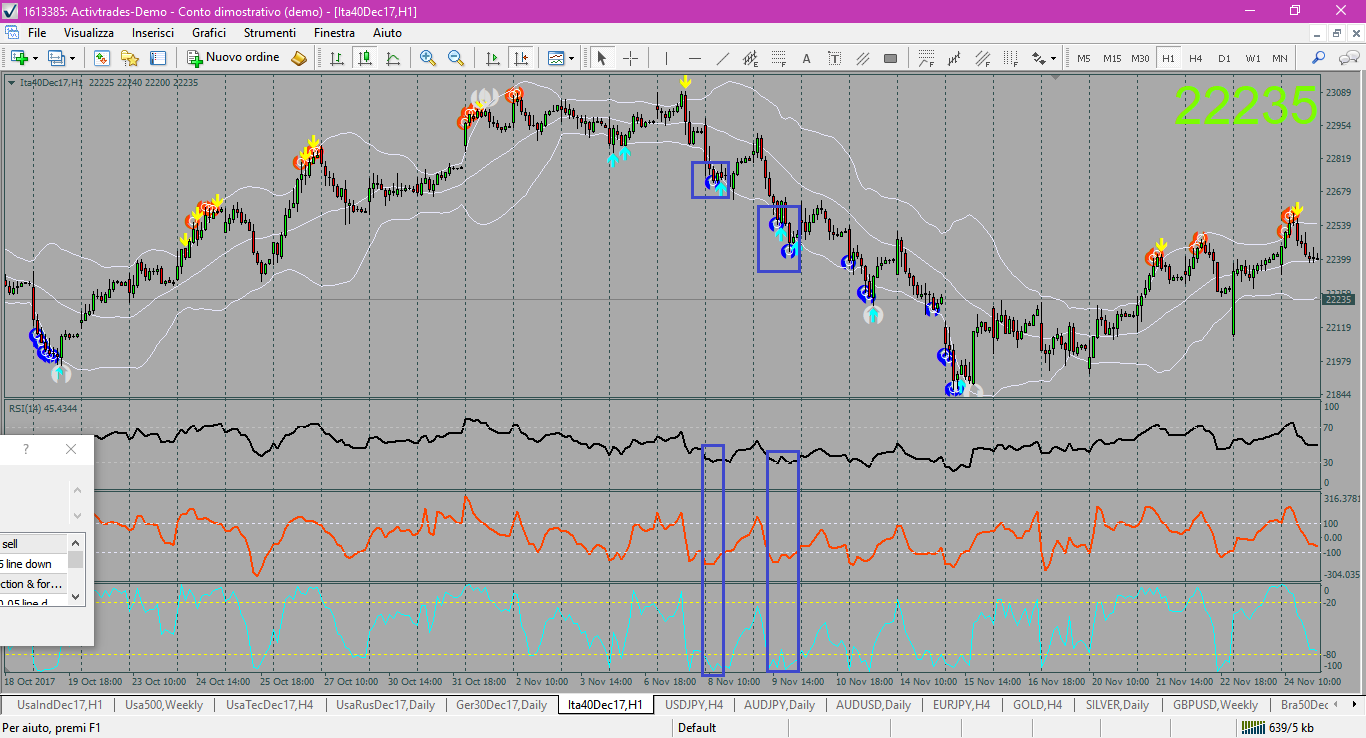Image resolution: width=1366 pixels, height=738 pixels.
Task: Open the Templates icon
Action: [x=556, y=58]
